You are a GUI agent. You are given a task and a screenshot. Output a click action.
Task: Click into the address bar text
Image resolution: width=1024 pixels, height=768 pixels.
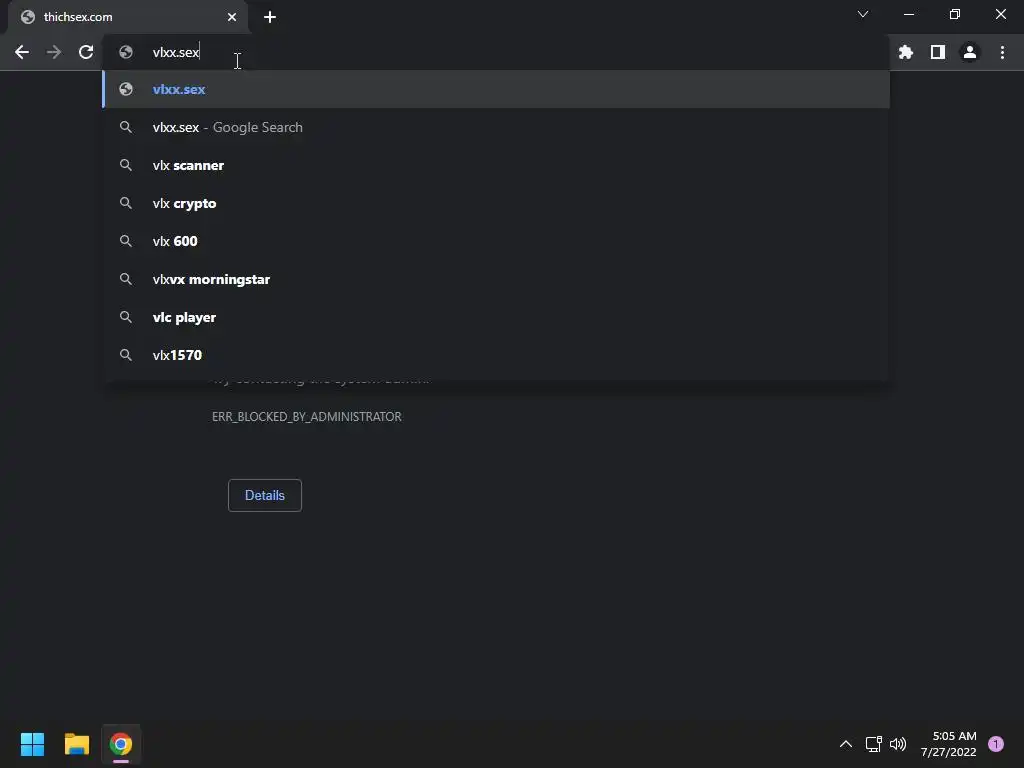point(176,52)
